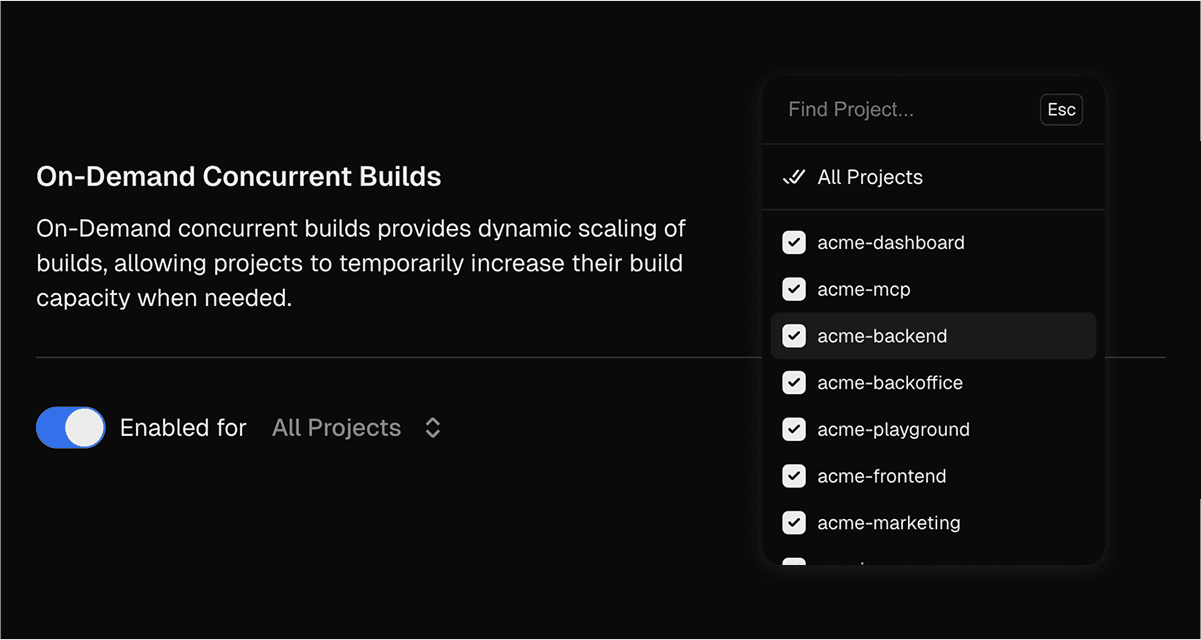
Task: Click the double-check All Projects icon
Action: pos(793,177)
